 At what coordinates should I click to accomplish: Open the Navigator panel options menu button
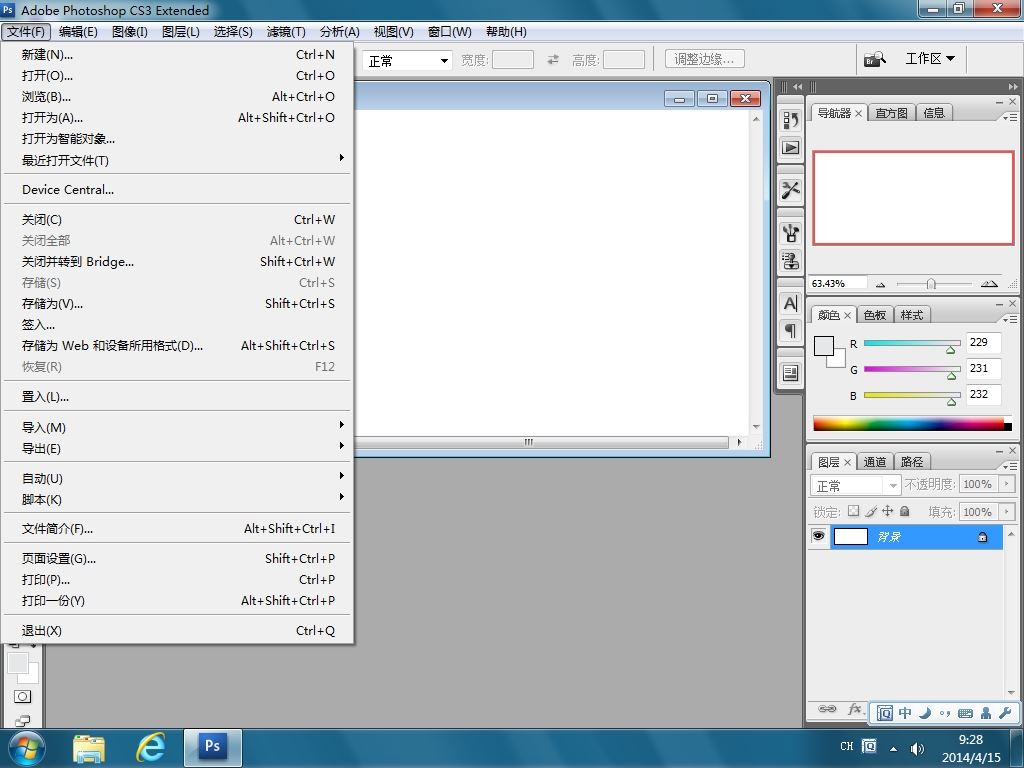pyautogui.click(x=1010, y=117)
